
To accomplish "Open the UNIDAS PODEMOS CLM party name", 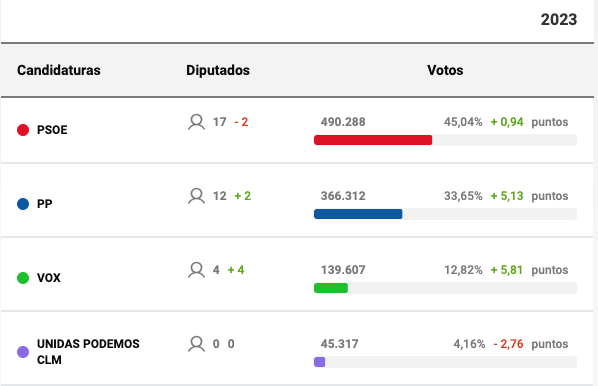I will click(88, 352).
